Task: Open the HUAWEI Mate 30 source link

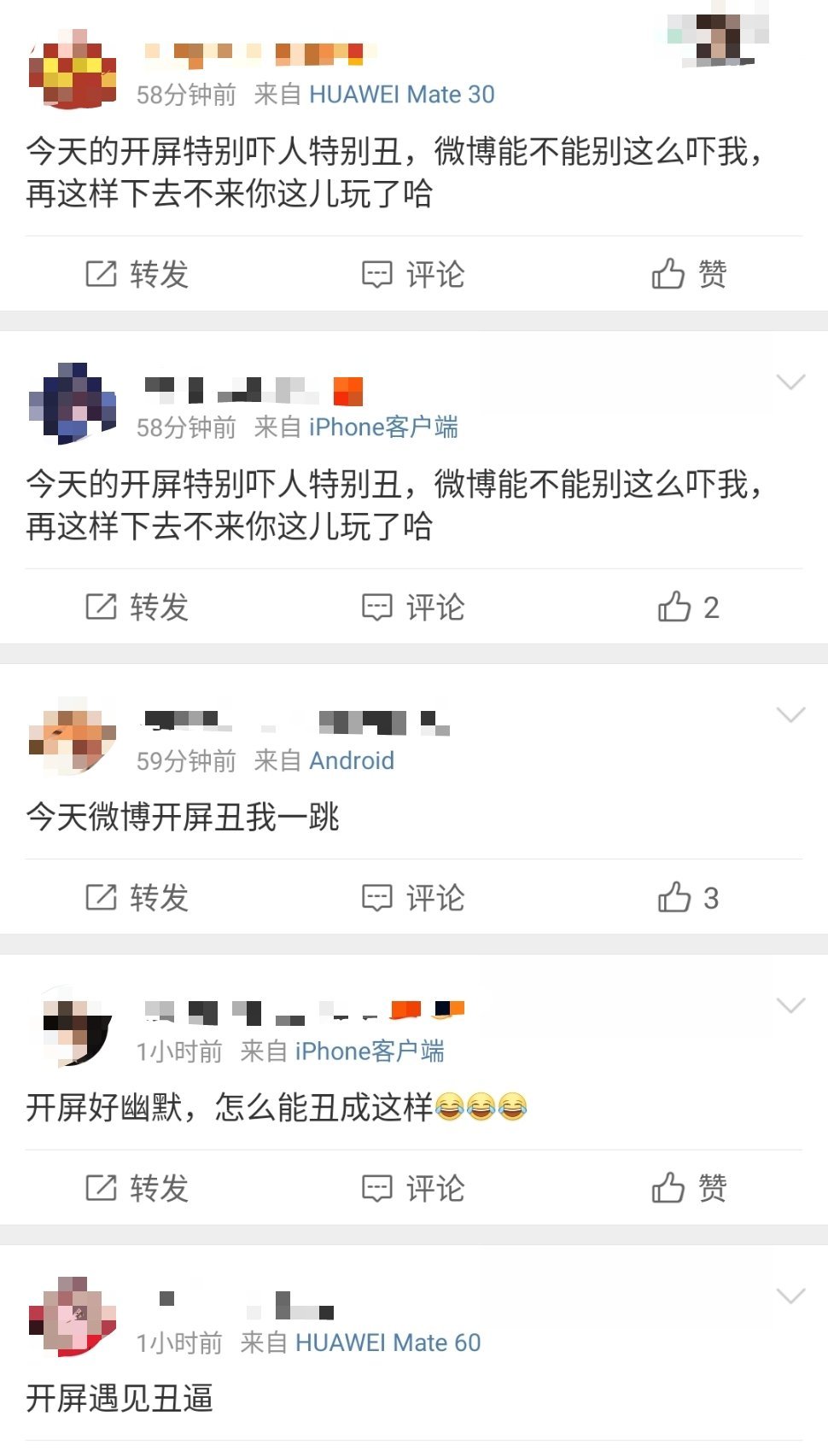Action: coord(401,94)
